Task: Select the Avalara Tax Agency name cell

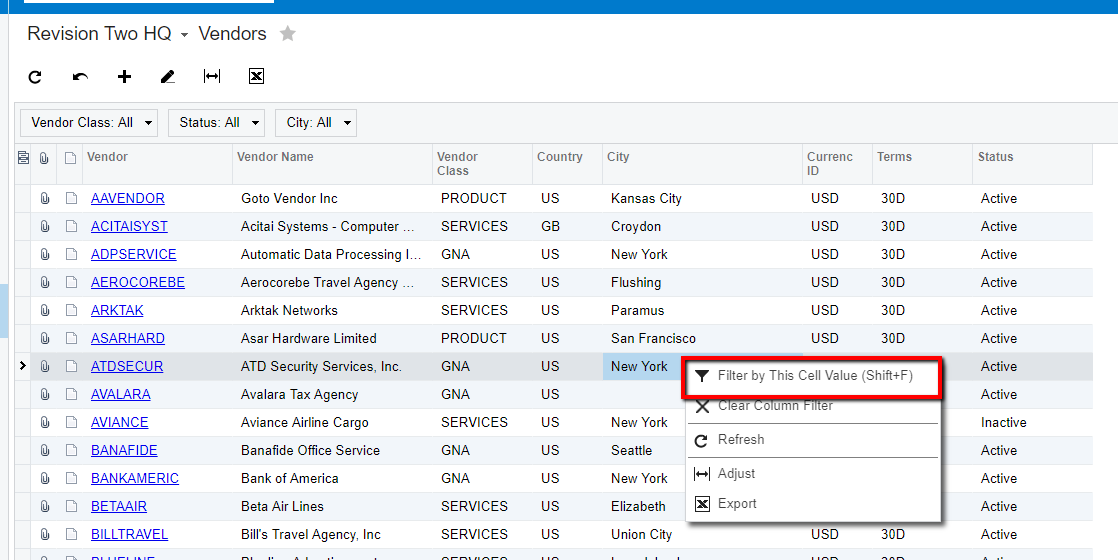Action: 333,394
